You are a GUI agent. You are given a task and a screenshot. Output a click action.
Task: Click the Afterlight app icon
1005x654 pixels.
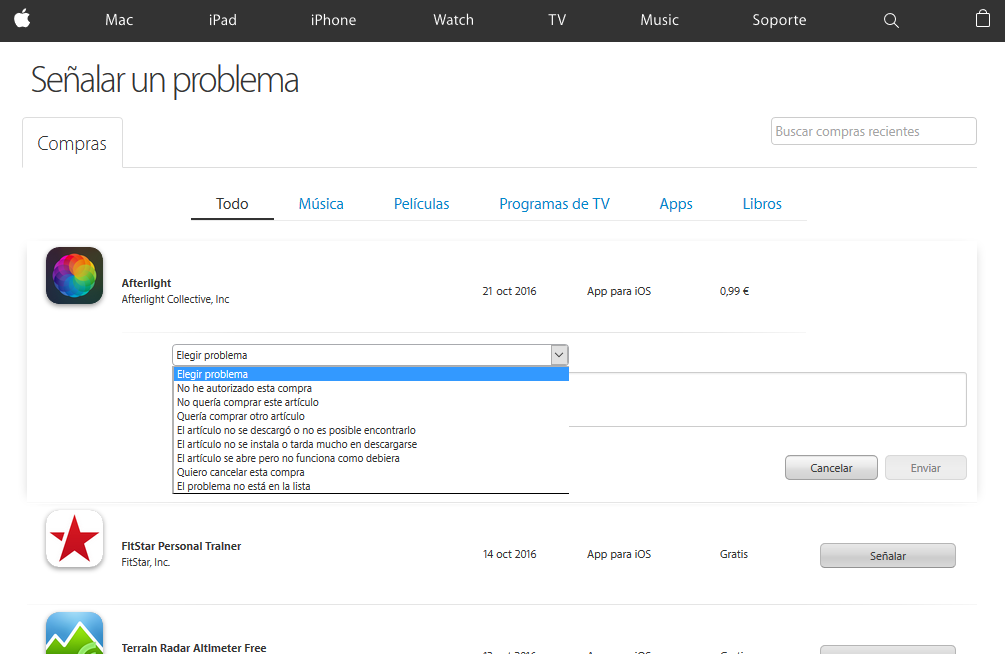point(74,276)
